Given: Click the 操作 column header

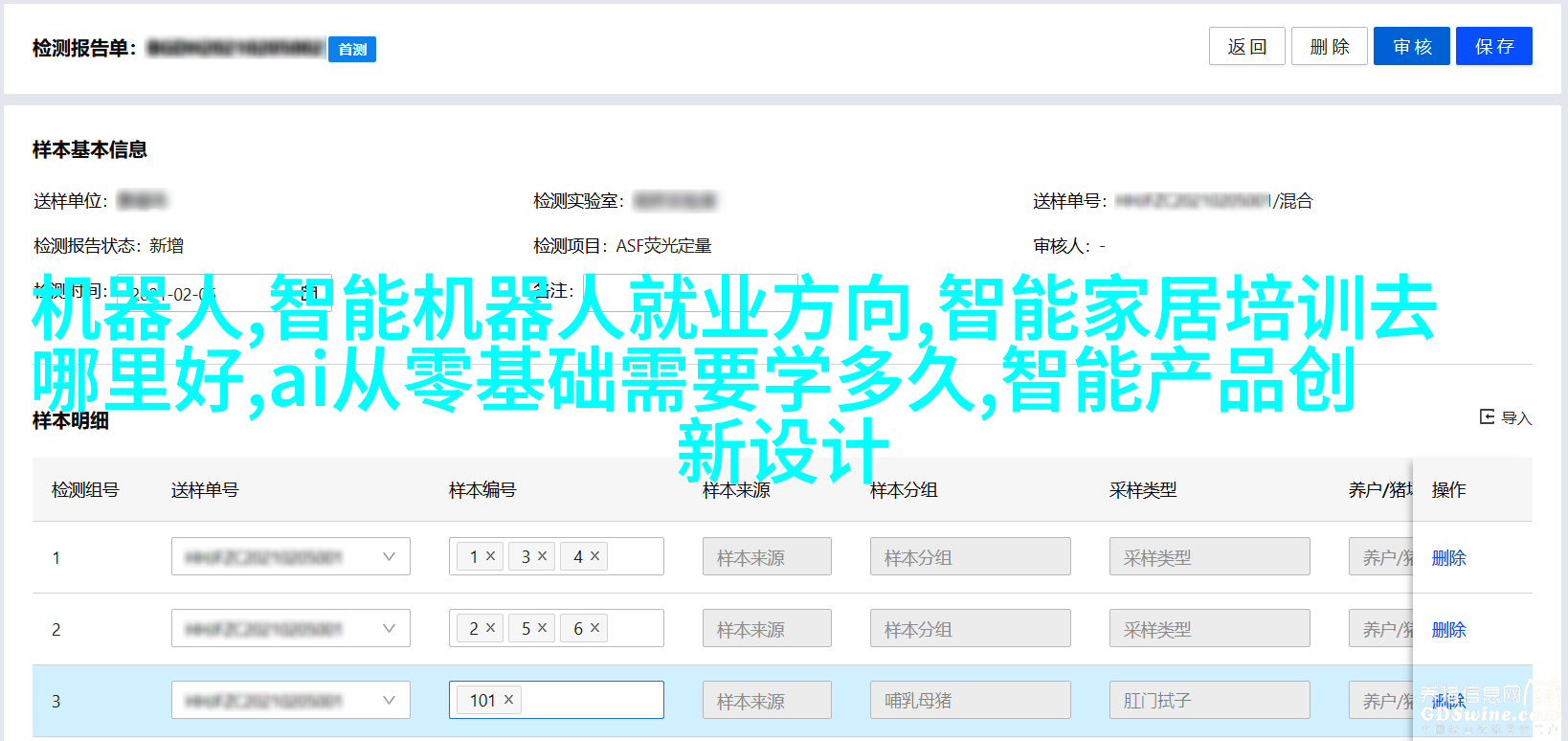Looking at the screenshot, I should click(x=1448, y=489).
